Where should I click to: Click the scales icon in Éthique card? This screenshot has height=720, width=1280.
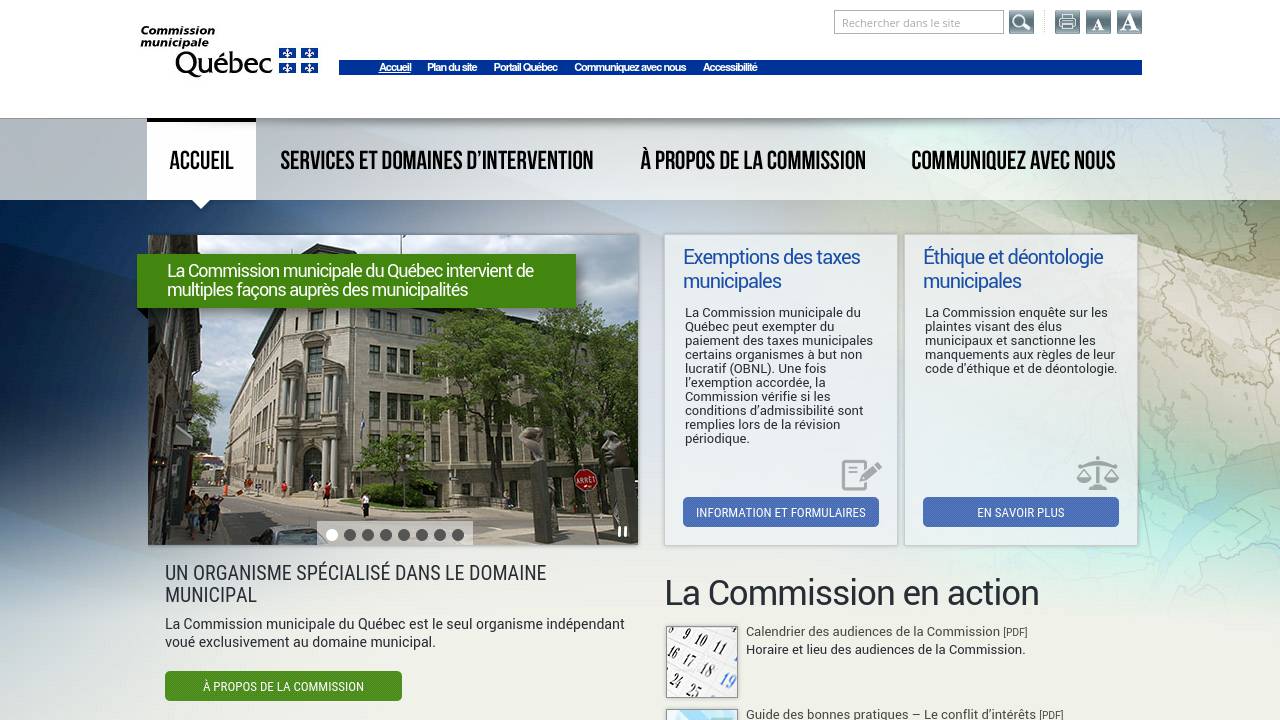pos(1098,473)
